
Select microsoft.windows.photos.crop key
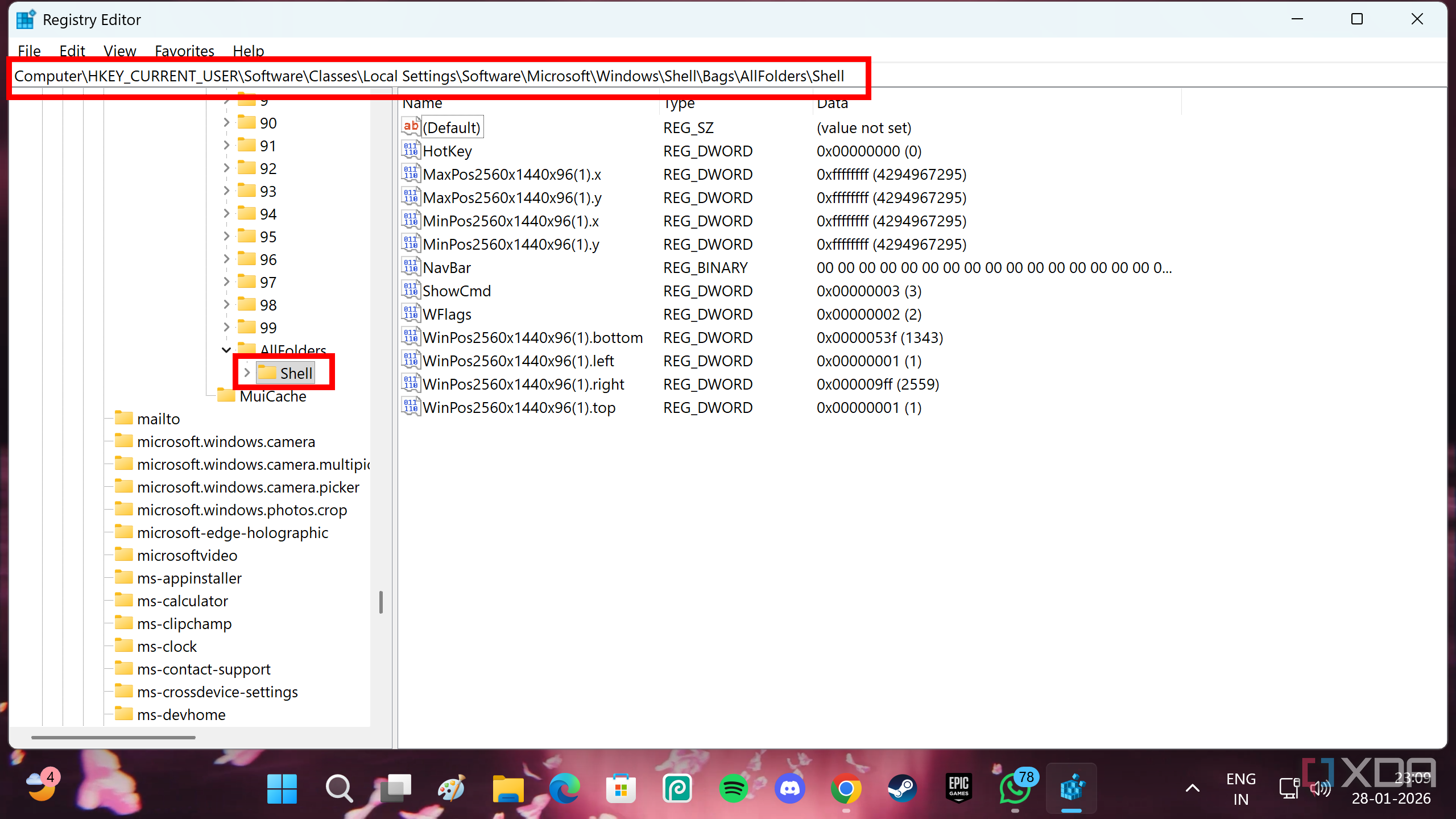click(x=242, y=510)
